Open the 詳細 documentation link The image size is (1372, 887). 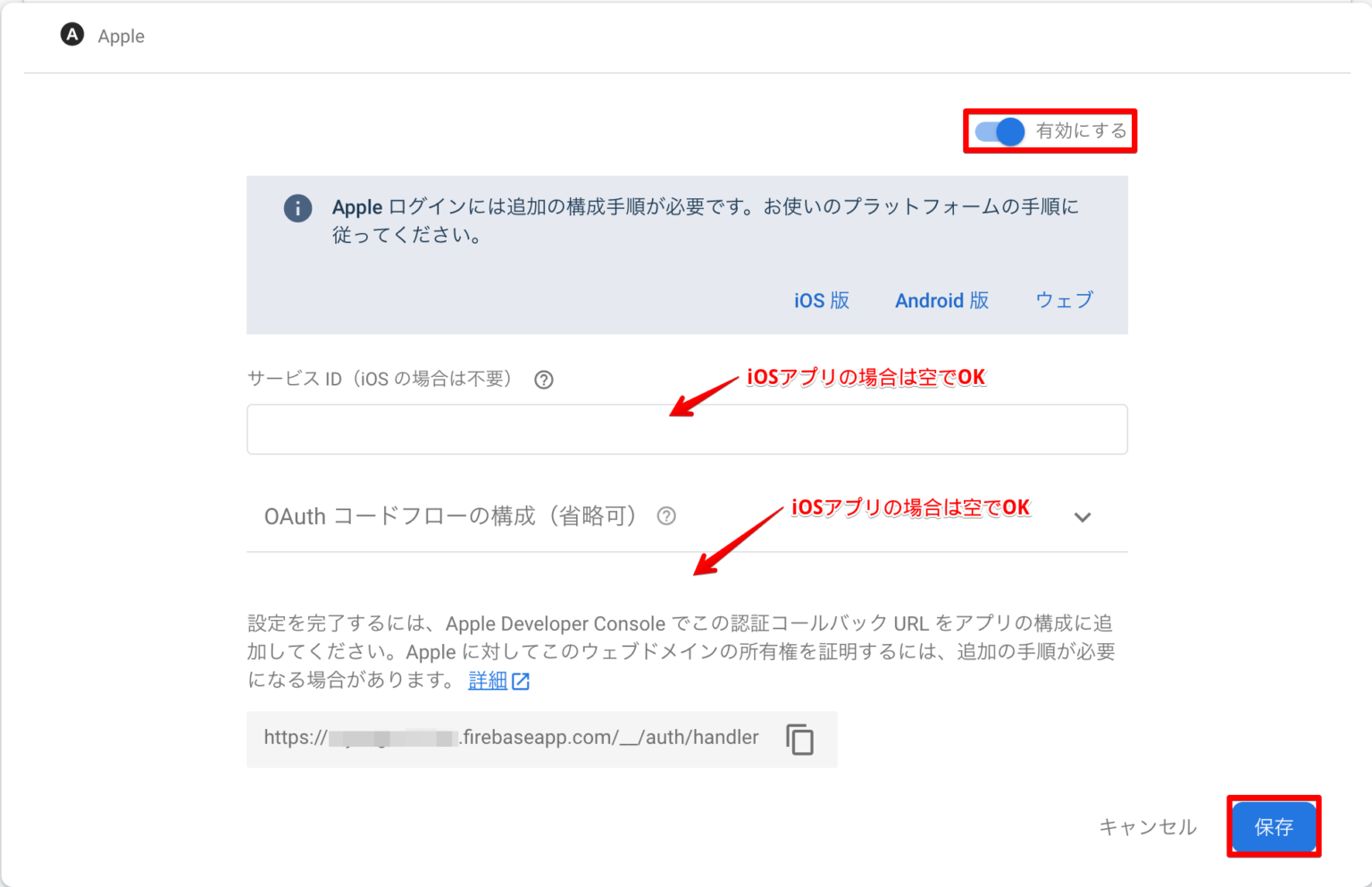(x=487, y=681)
